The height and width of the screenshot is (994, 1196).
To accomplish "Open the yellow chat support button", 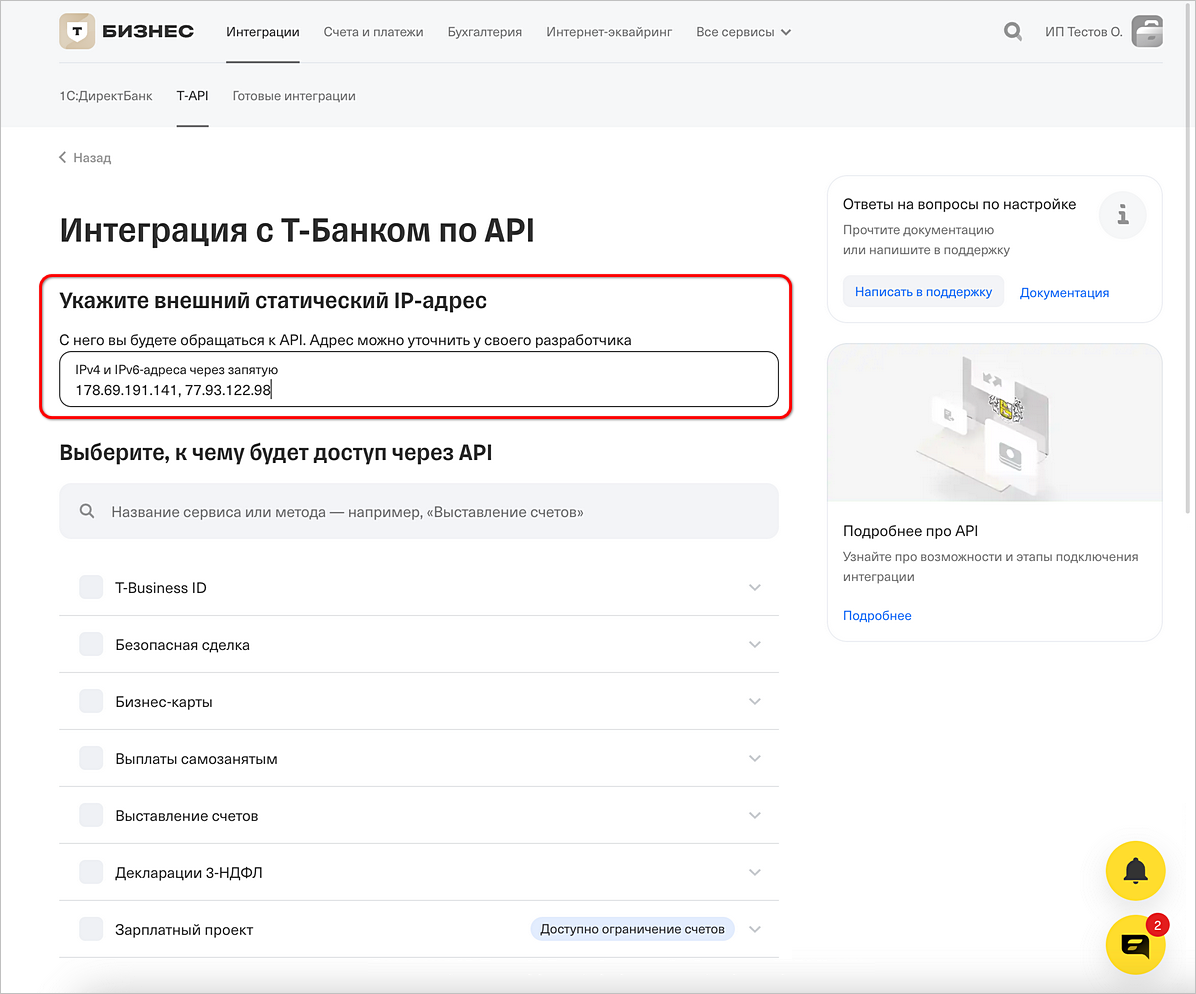I will click(1135, 944).
